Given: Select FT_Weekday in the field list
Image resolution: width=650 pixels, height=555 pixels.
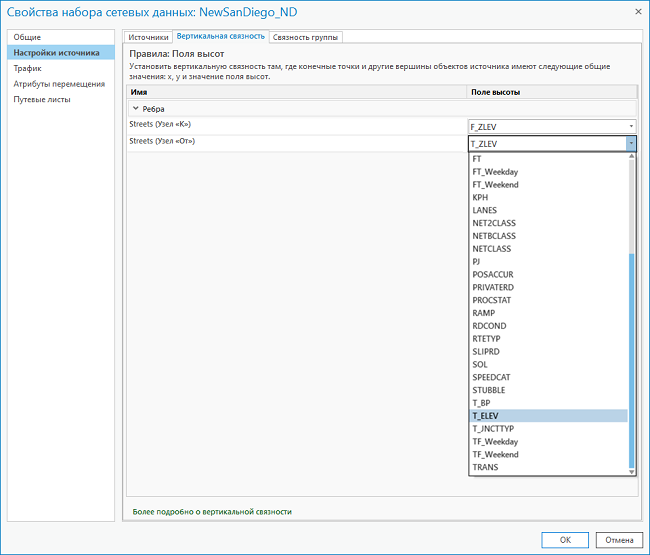Looking at the screenshot, I should pos(495,172).
